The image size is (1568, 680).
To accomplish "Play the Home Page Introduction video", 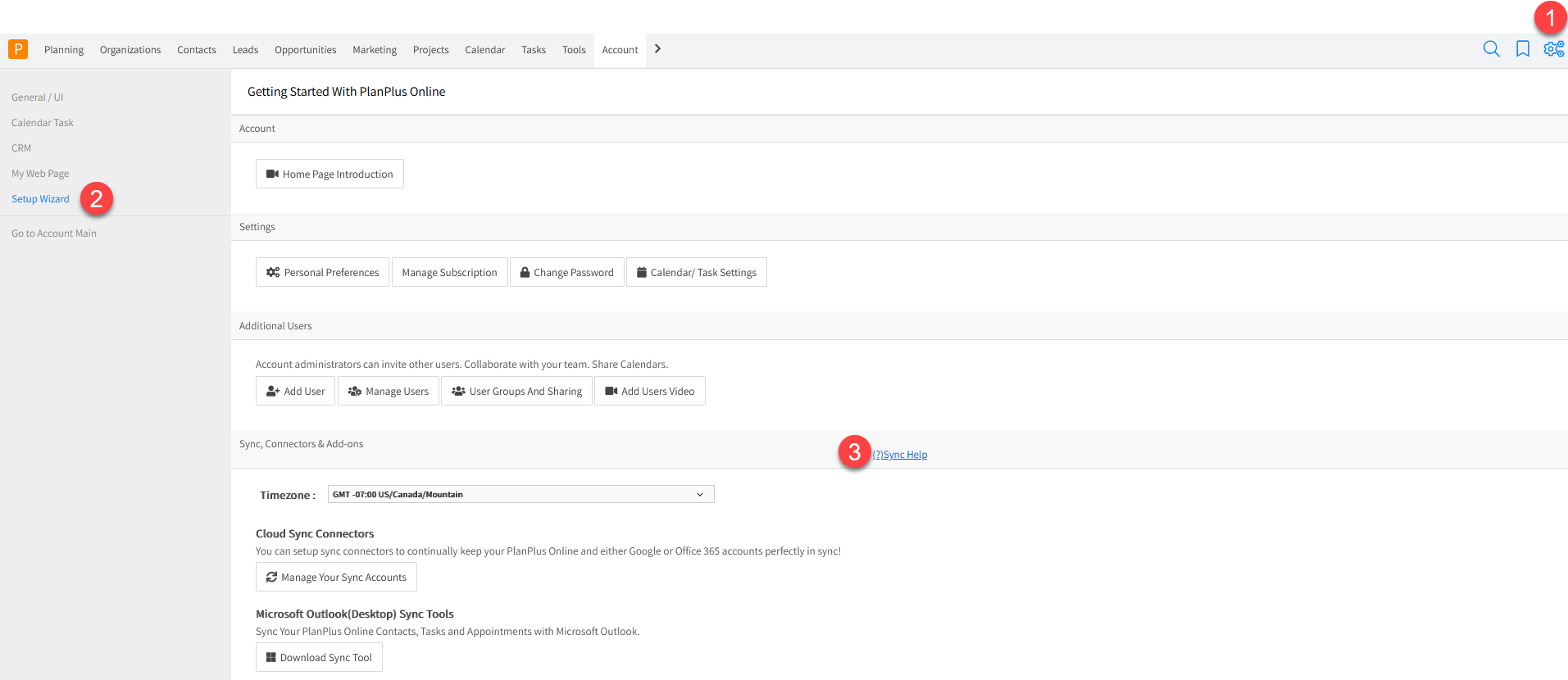I will [x=330, y=174].
